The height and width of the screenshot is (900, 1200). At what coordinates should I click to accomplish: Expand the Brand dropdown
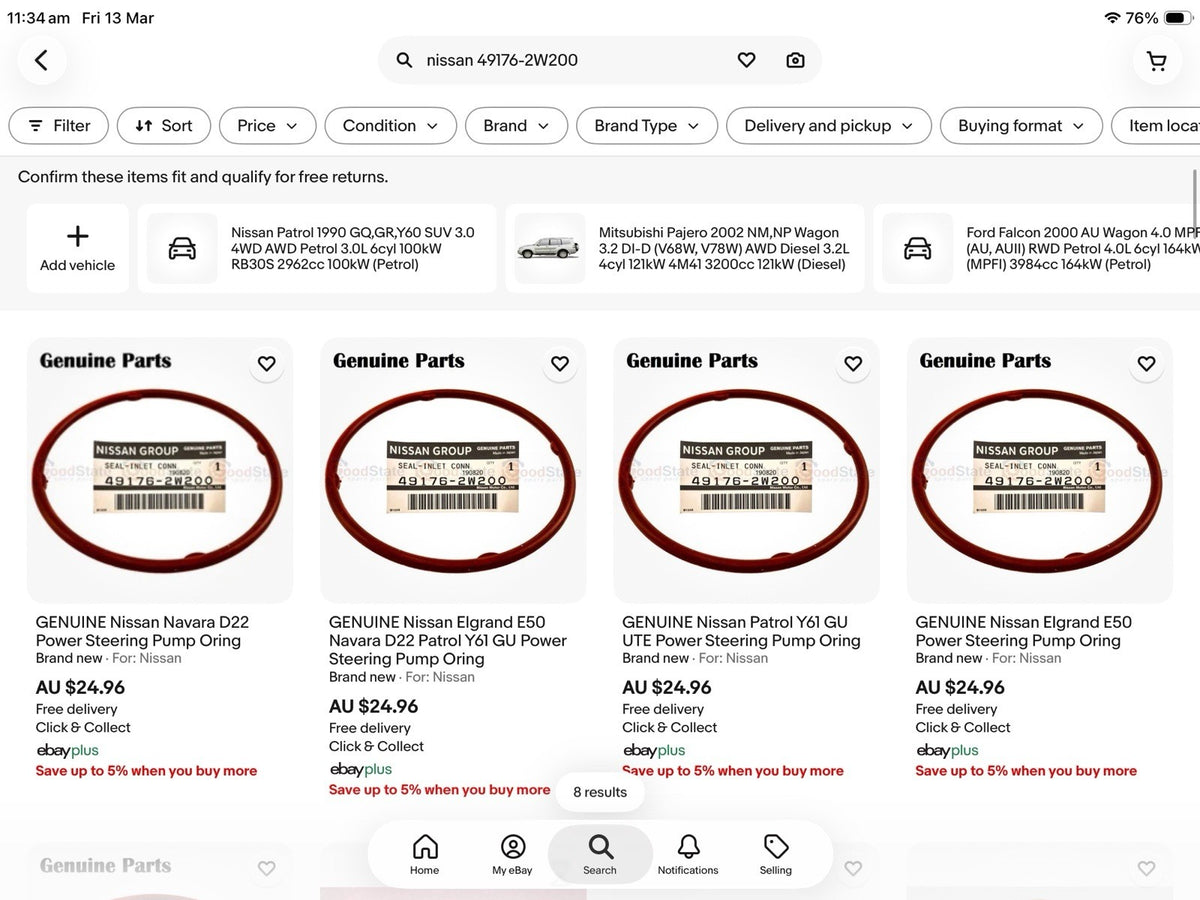pyautogui.click(x=516, y=126)
